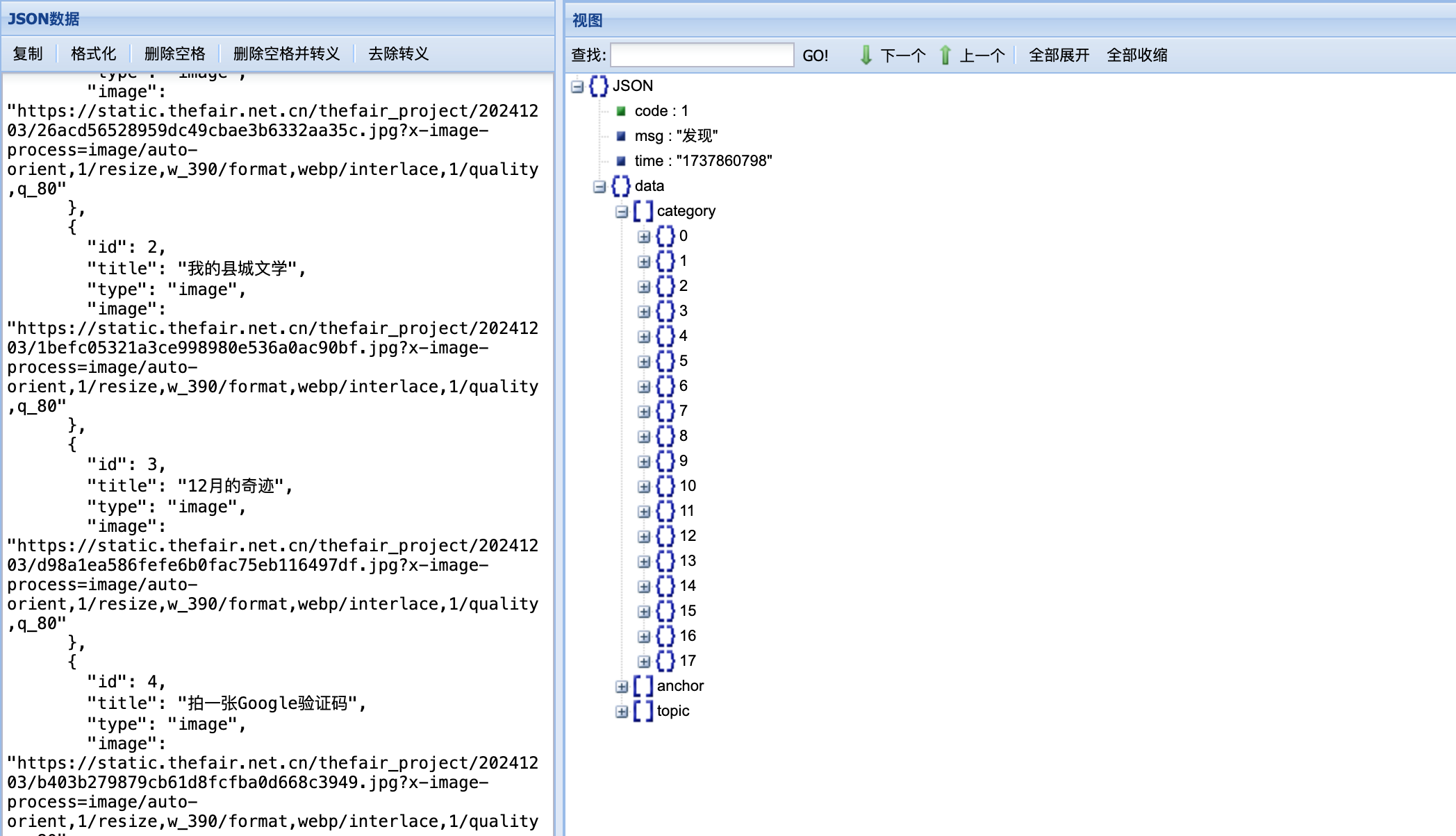Click 复制 to copy JSON
1456x836 pixels.
(28, 54)
